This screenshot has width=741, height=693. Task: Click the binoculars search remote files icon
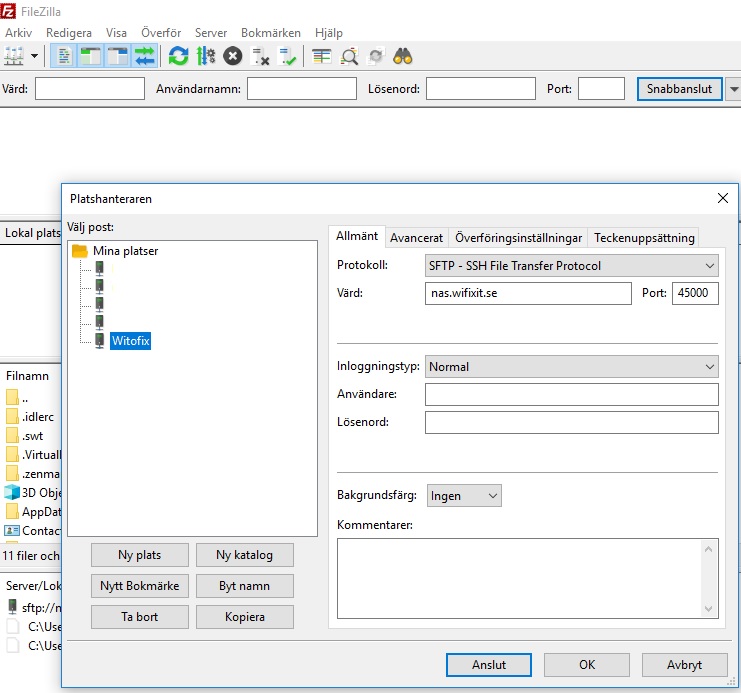[x=403, y=57]
